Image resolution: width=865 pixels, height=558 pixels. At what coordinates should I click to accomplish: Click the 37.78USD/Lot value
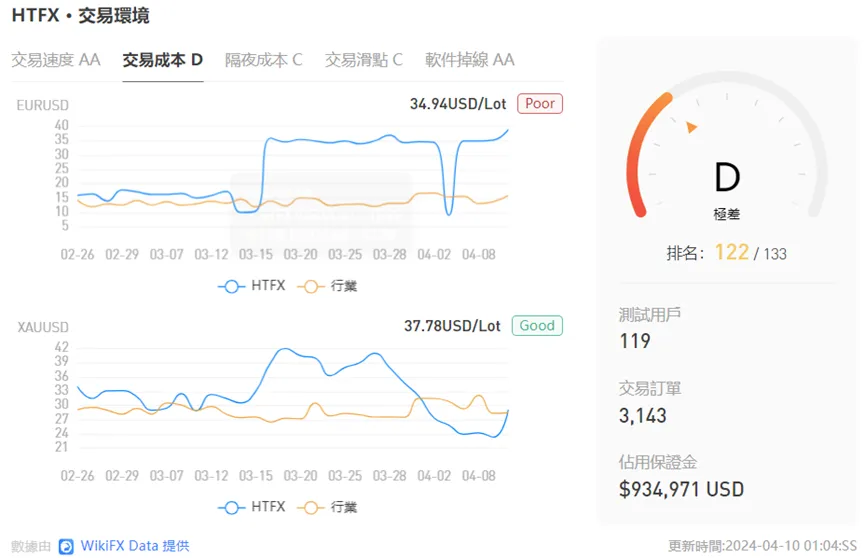point(452,326)
